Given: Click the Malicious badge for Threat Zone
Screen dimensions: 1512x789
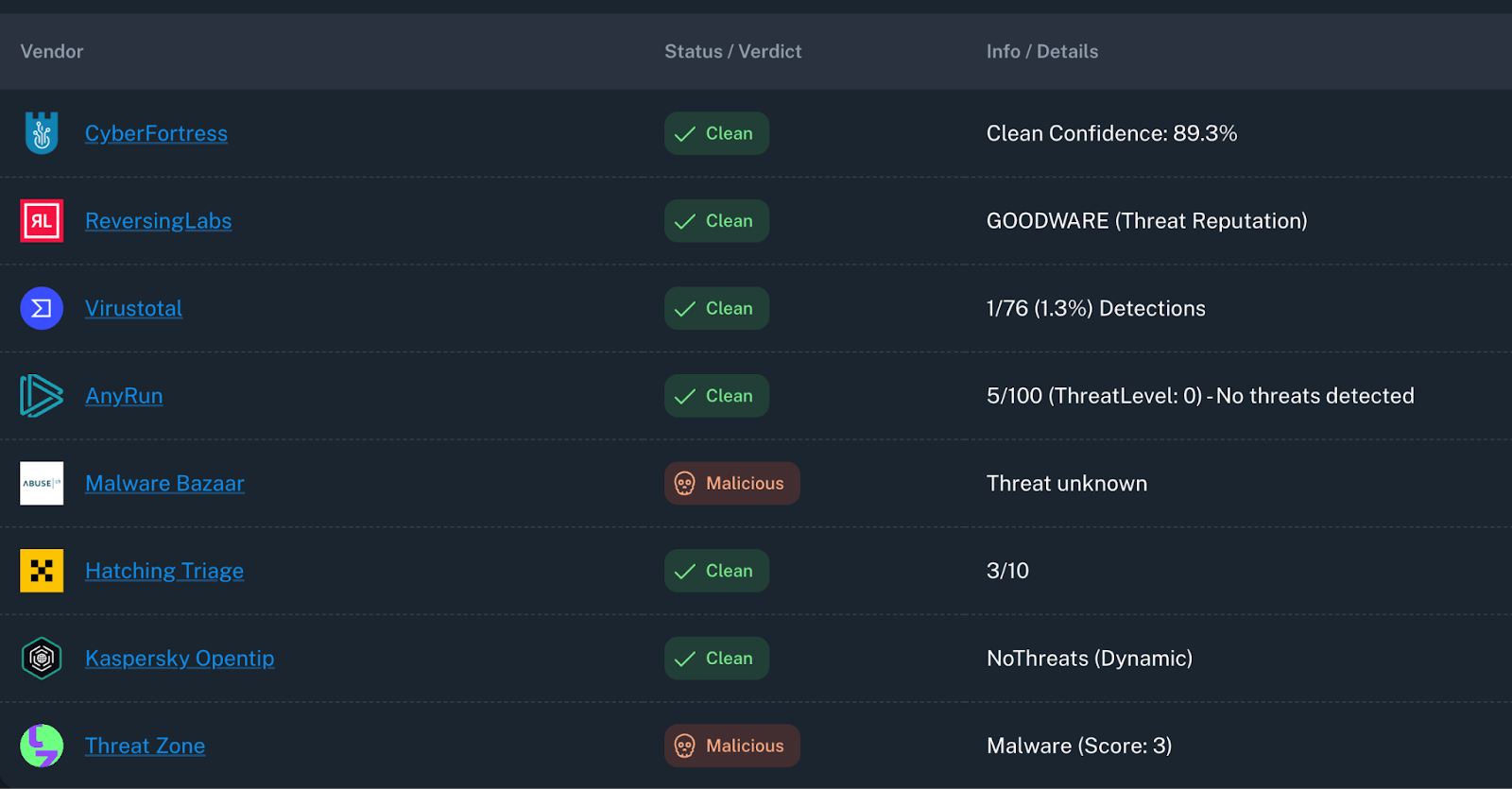Looking at the screenshot, I should tap(732, 746).
